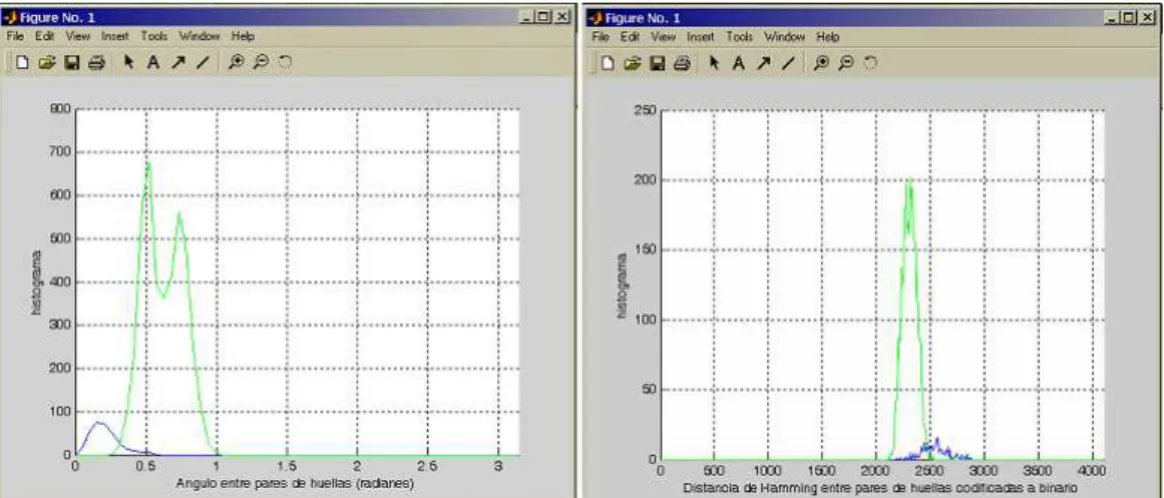Activate the Add Text tool in left window

(x=153, y=63)
